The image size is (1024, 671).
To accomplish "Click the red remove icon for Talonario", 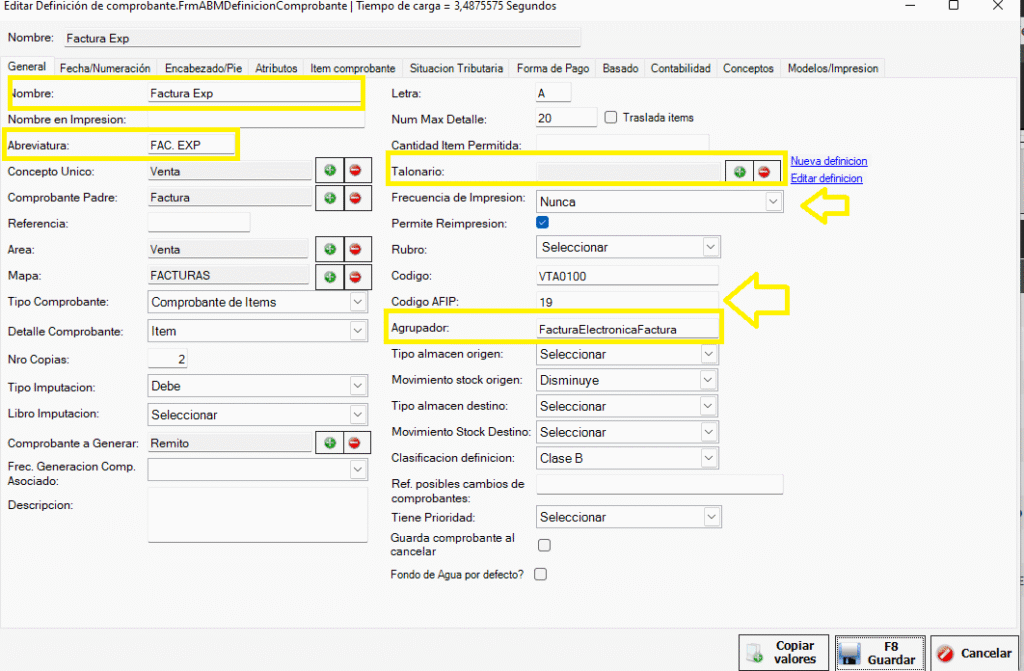I will coord(764,172).
